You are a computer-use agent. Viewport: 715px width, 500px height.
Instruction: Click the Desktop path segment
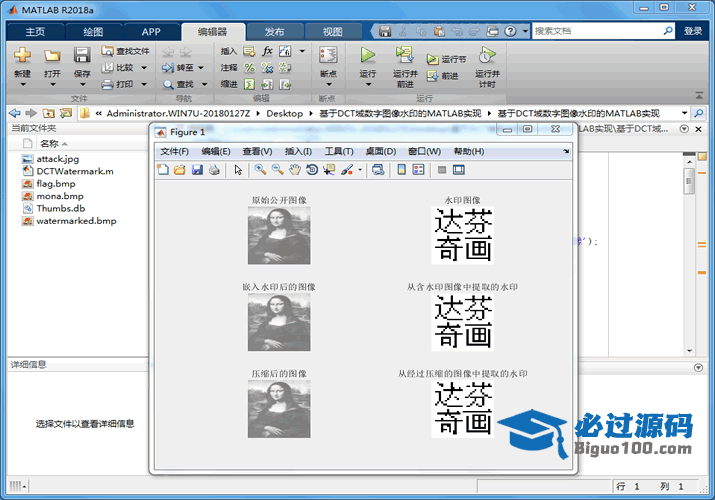tap(285, 113)
